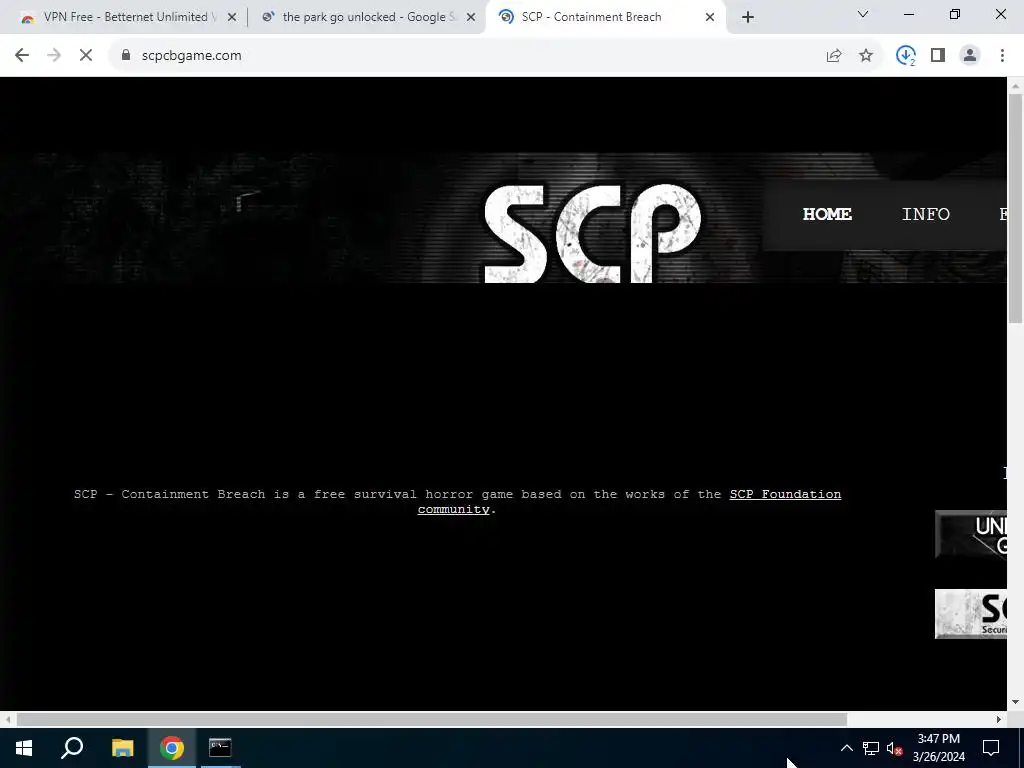This screenshot has width=1024, height=768.
Task: Click scroll-right arrow on horizontal scrollbar
Action: tap(999, 720)
